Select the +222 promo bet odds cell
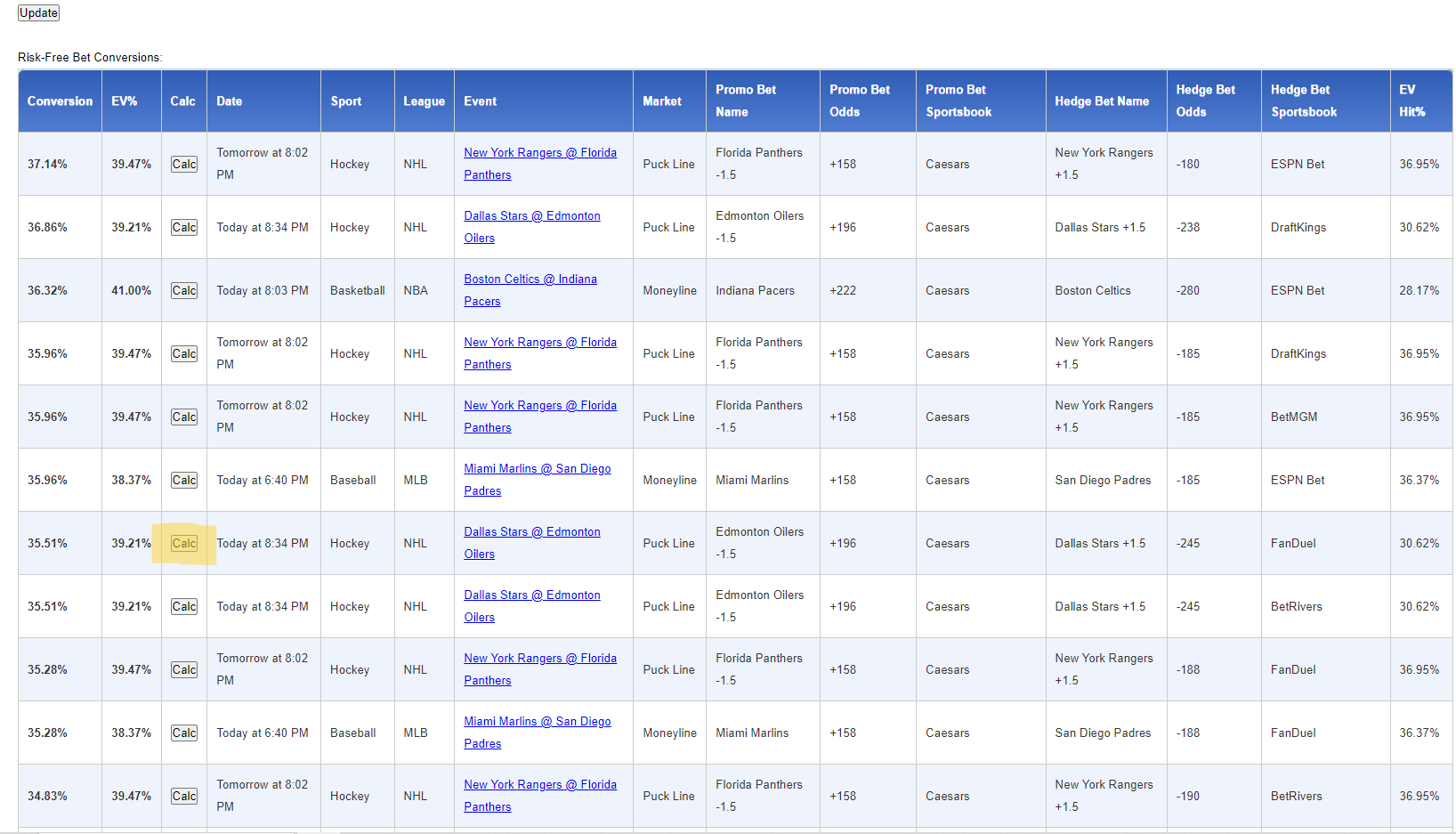This screenshot has height=834, width=1456. tap(868, 290)
